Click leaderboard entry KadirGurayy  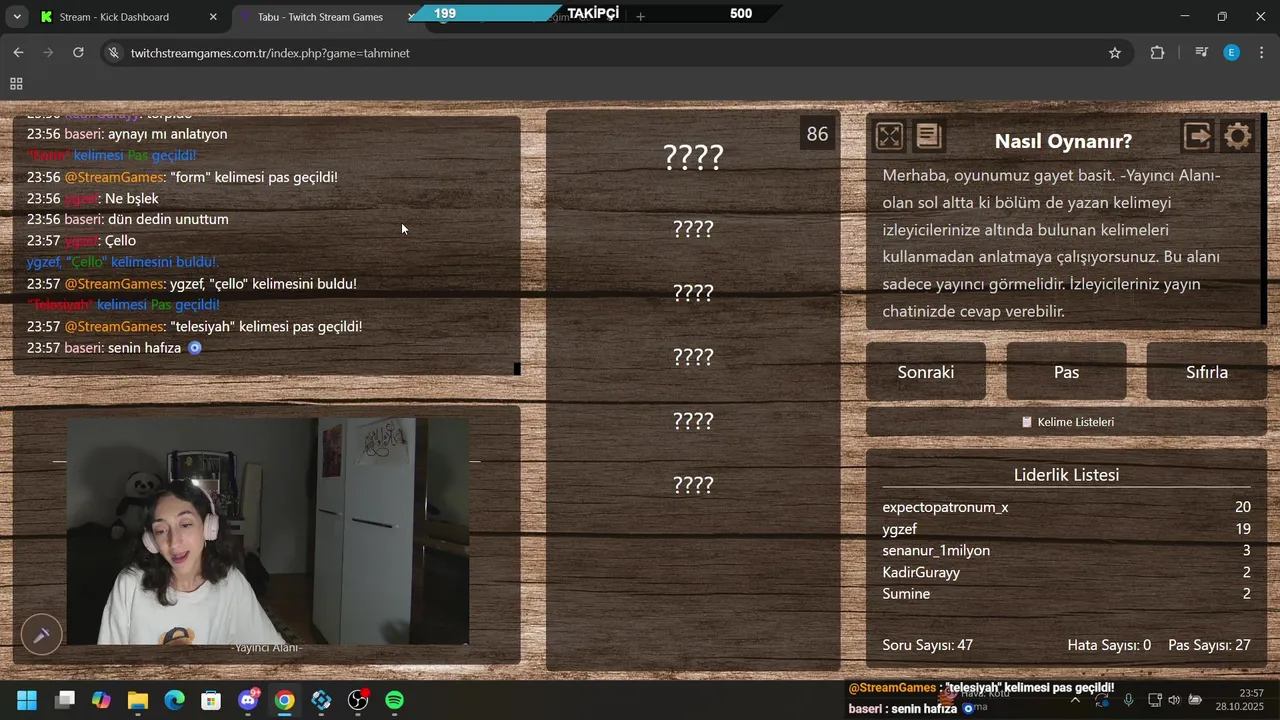1066,572
